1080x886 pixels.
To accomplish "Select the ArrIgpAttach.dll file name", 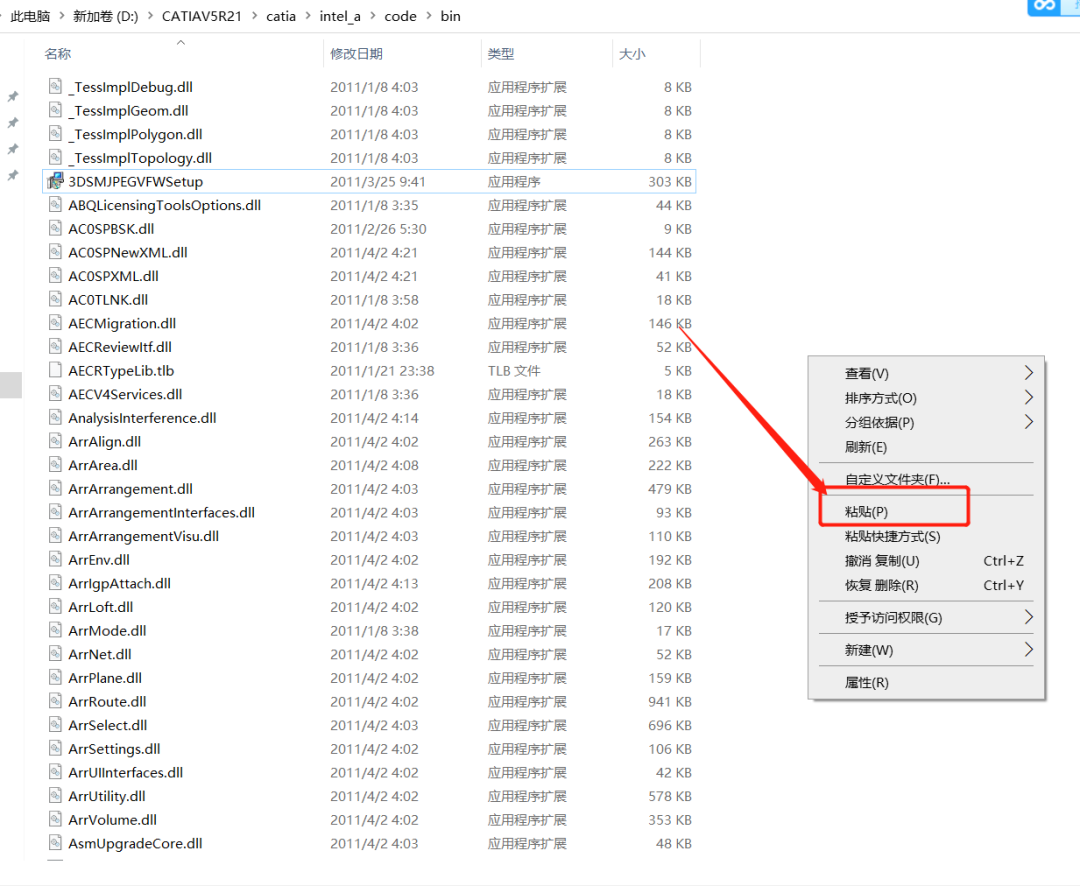I will point(119,584).
